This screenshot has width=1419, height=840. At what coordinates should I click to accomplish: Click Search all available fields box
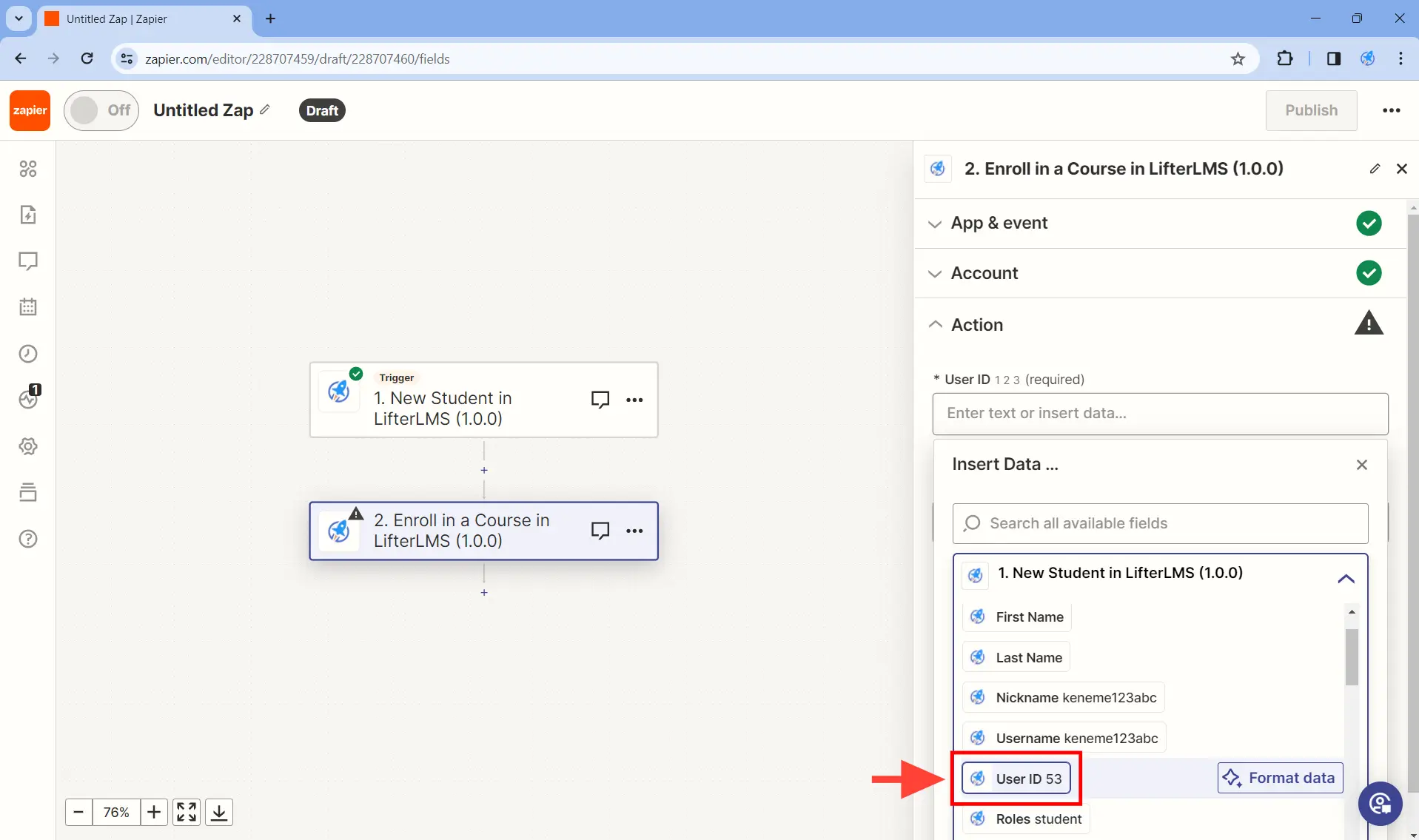[x=1160, y=523]
